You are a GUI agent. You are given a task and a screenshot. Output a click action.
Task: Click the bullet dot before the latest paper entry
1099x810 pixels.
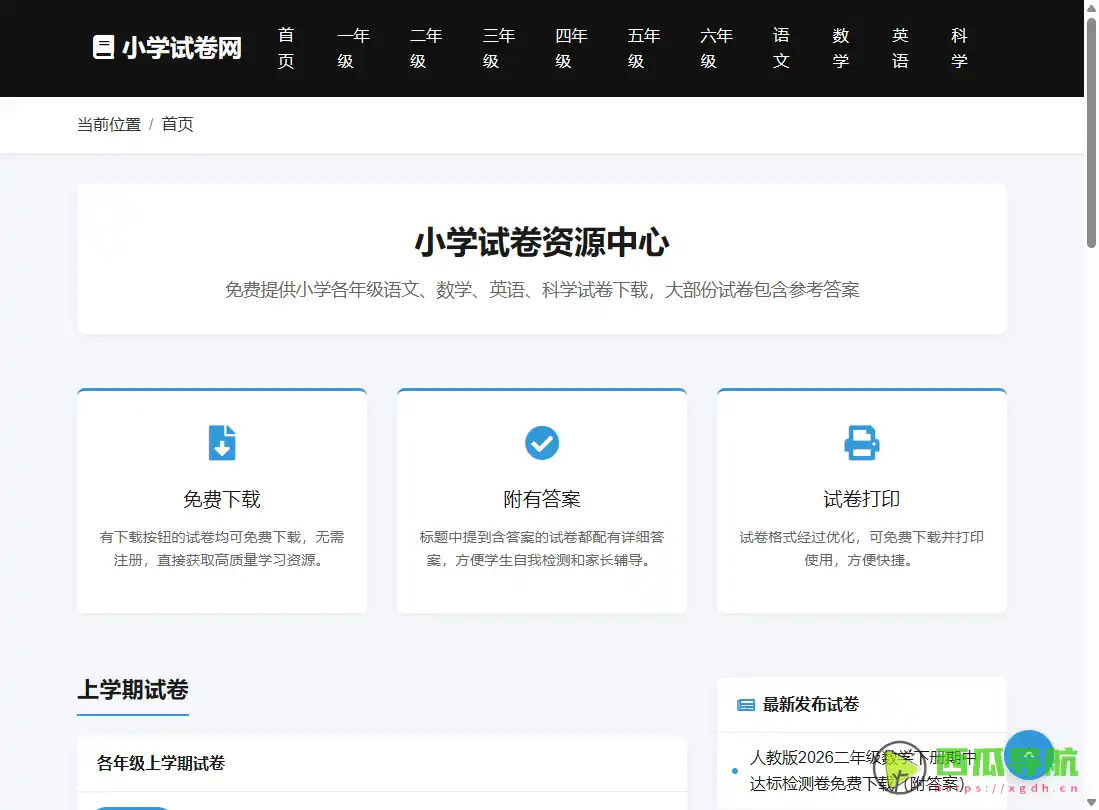pos(734,771)
